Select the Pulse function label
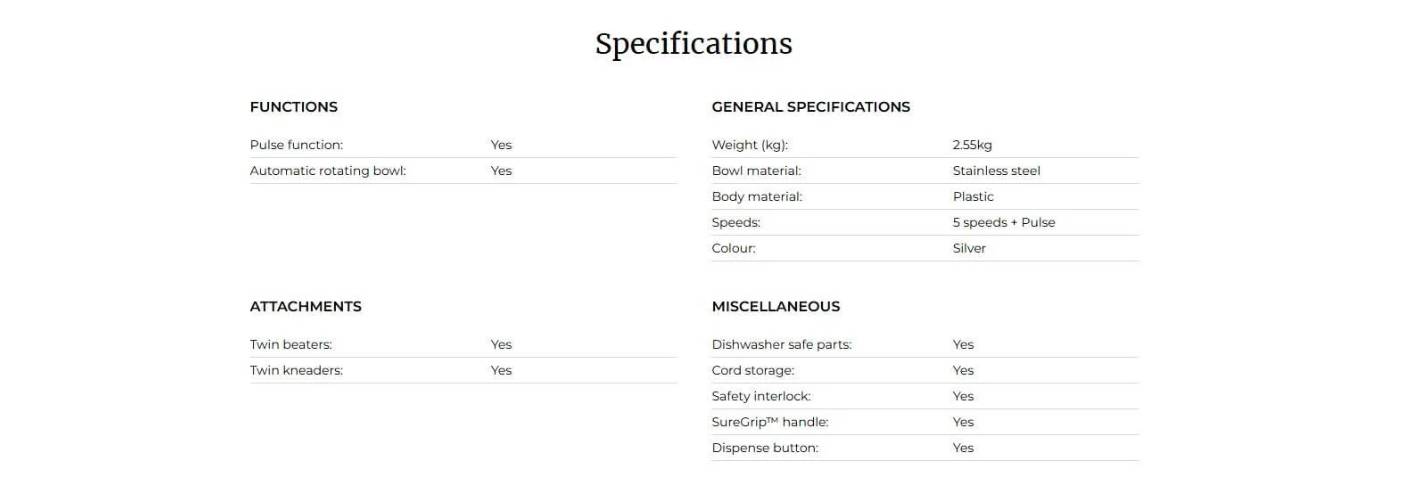Viewport: 1419px width, 503px height. [296, 145]
